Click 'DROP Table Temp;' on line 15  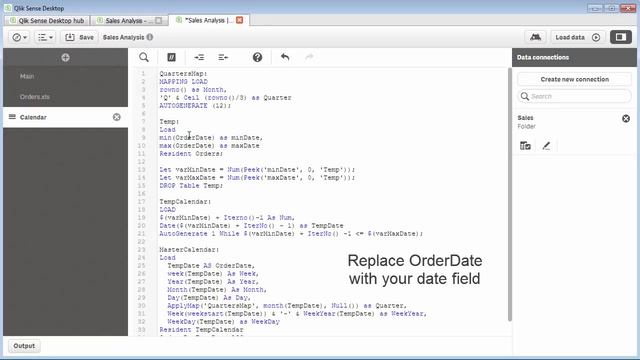click(191, 186)
